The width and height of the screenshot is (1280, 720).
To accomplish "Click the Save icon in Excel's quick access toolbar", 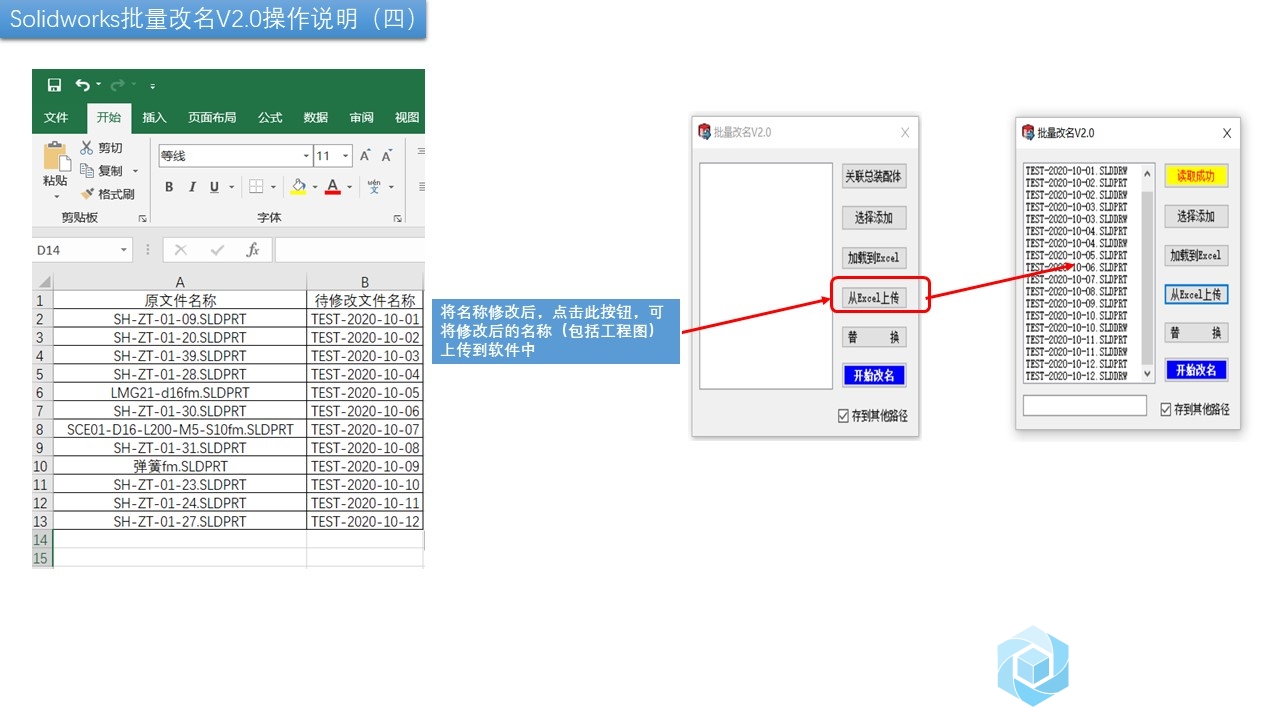I will click(54, 86).
